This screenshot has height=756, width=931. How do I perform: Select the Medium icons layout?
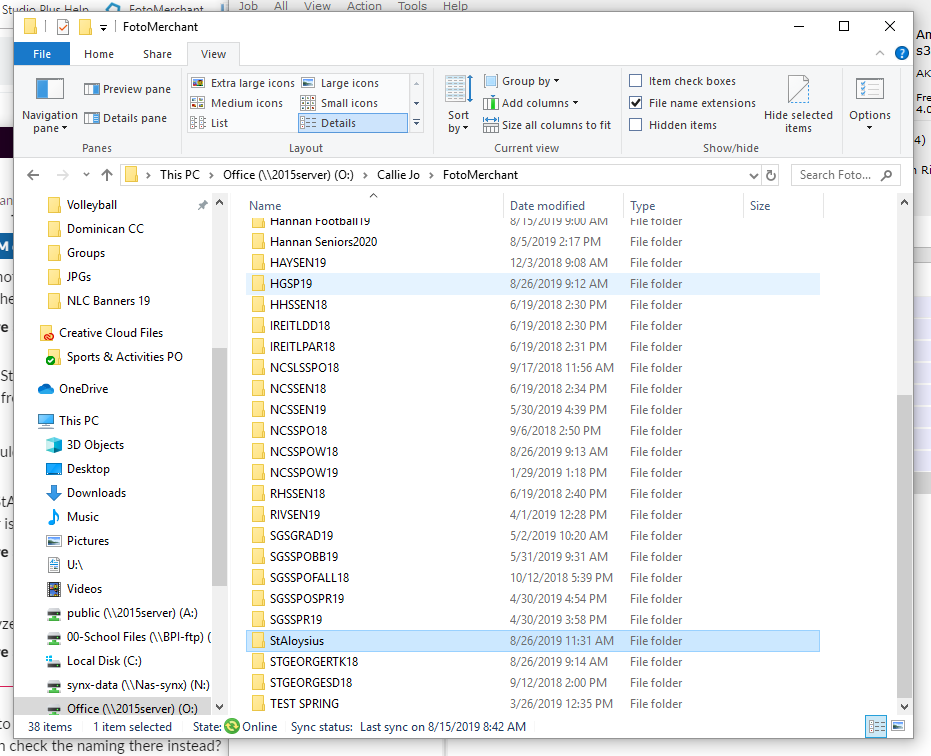click(x=237, y=103)
